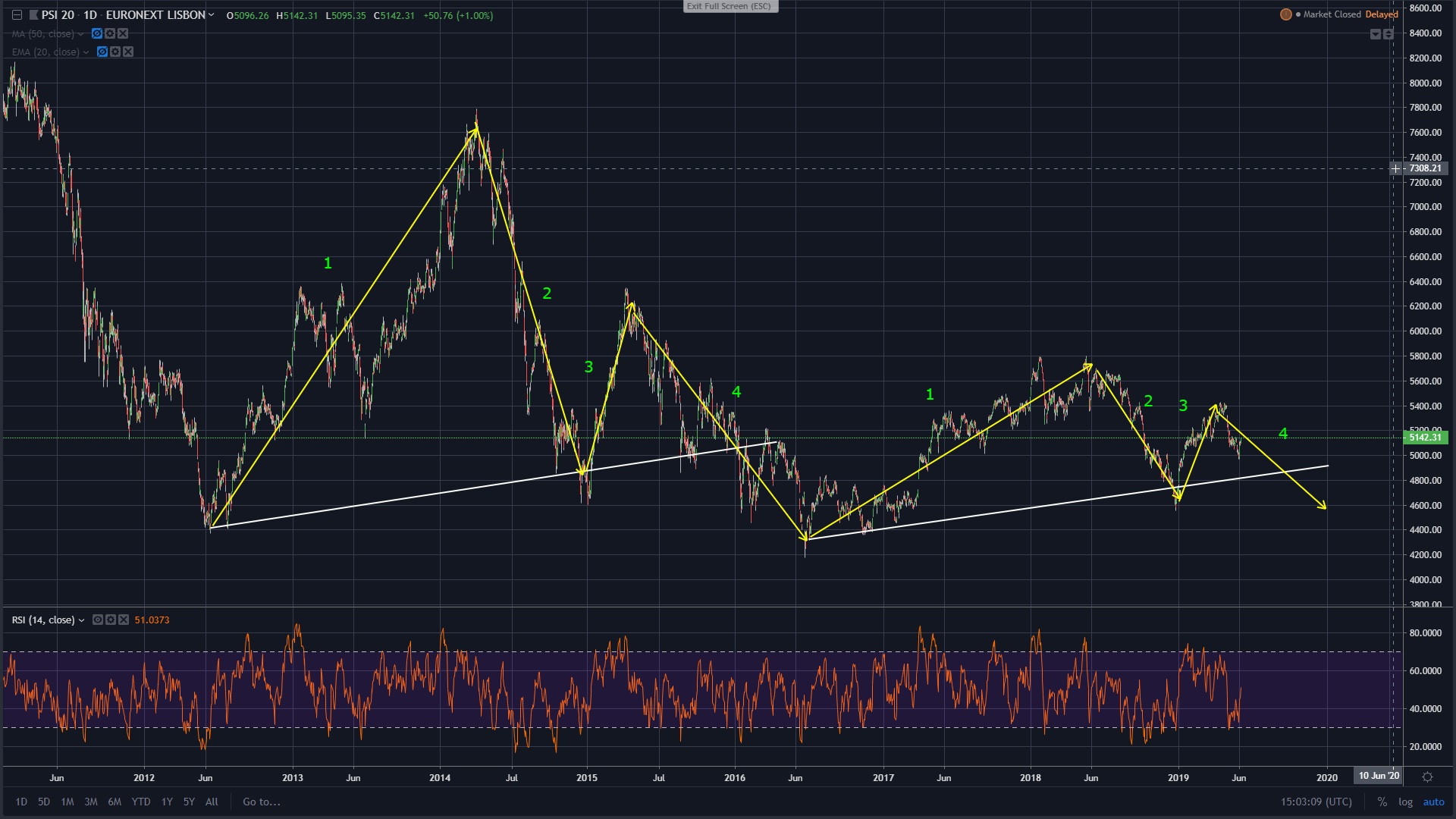1456x819 pixels.
Task: Hide the RSI indicator with eye
Action: tap(98, 620)
